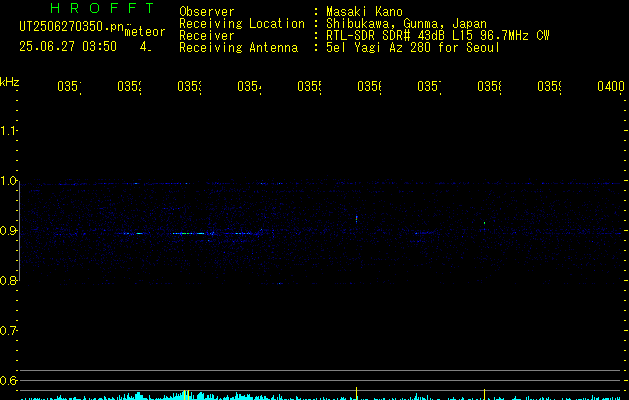The width and height of the screenshot is (629, 400).
Task: Click the "Receiver" field label
Action: pyautogui.click(x=207, y=36)
